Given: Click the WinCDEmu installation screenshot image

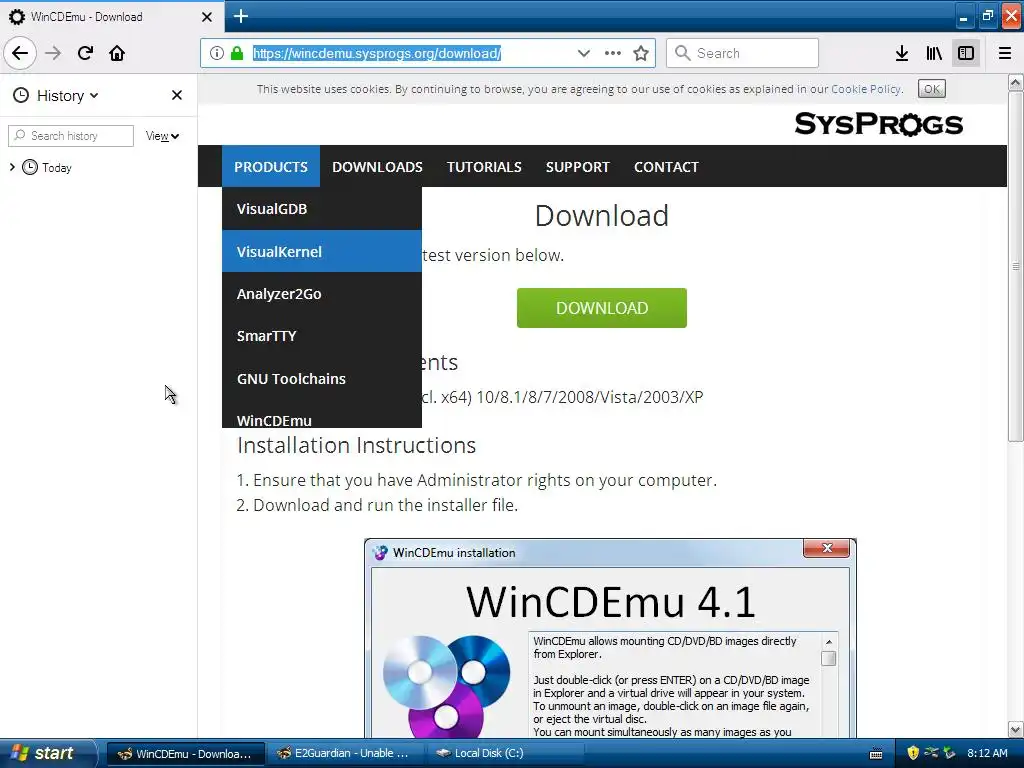Looking at the screenshot, I should pos(610,638).
